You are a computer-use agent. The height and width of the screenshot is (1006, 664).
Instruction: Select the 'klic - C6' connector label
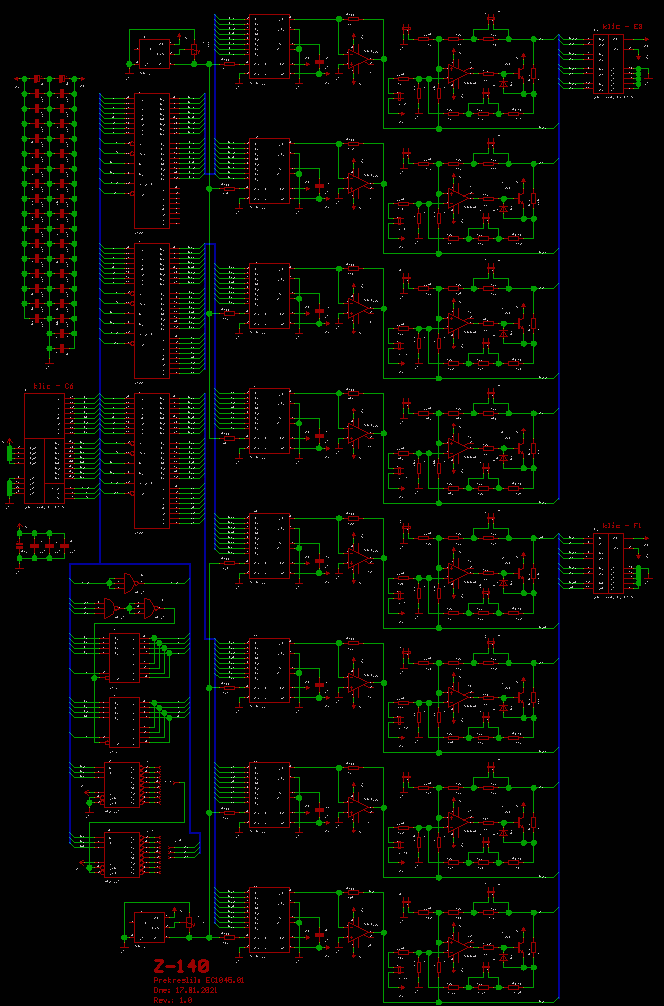click(53, 386)
